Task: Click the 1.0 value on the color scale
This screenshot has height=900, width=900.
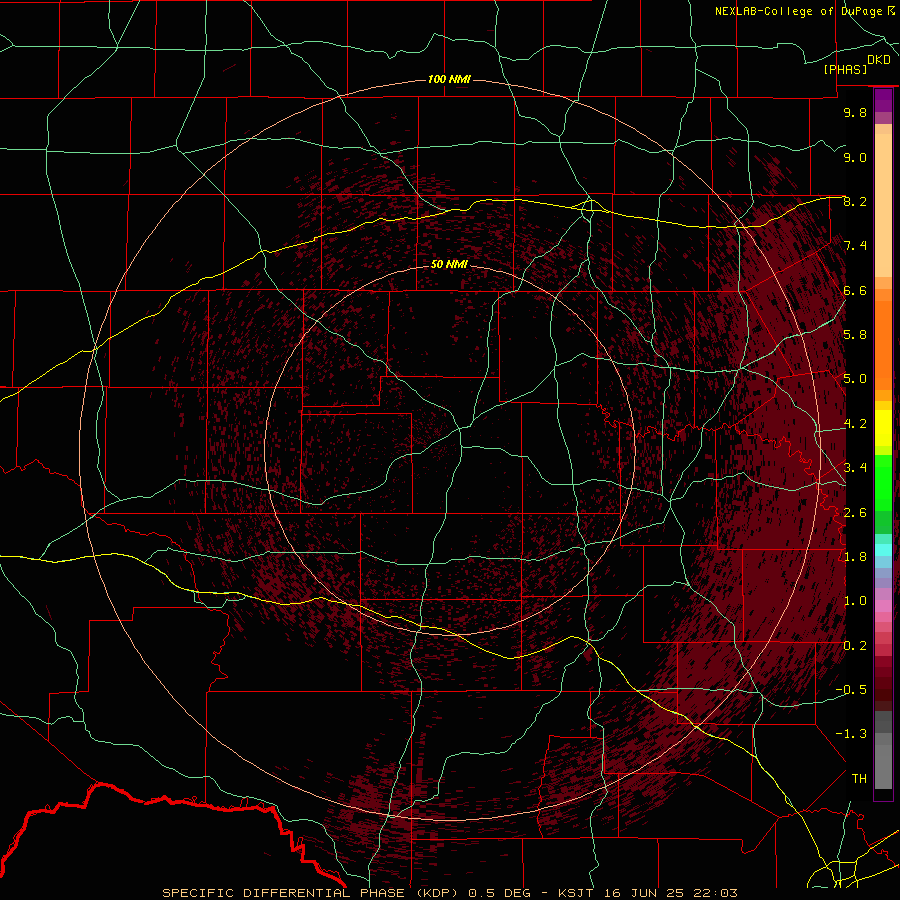Action: [x=855, y=601]
